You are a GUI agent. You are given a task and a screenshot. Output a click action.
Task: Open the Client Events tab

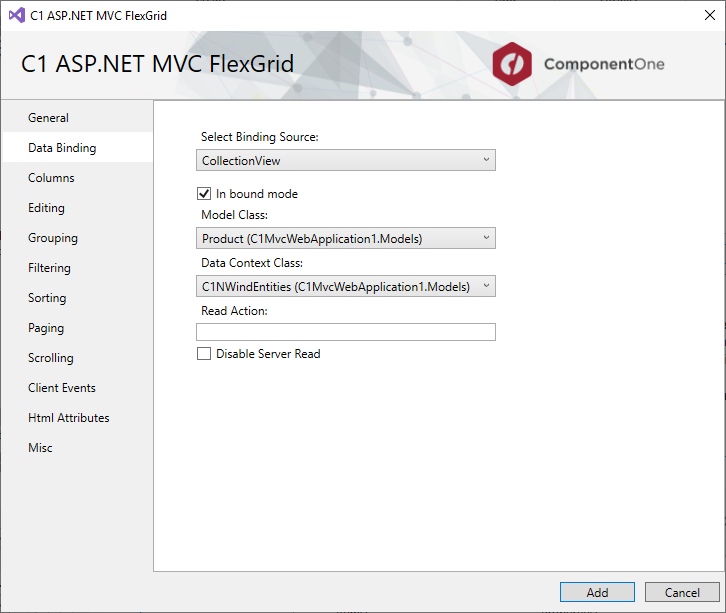[x=62, y=388]
